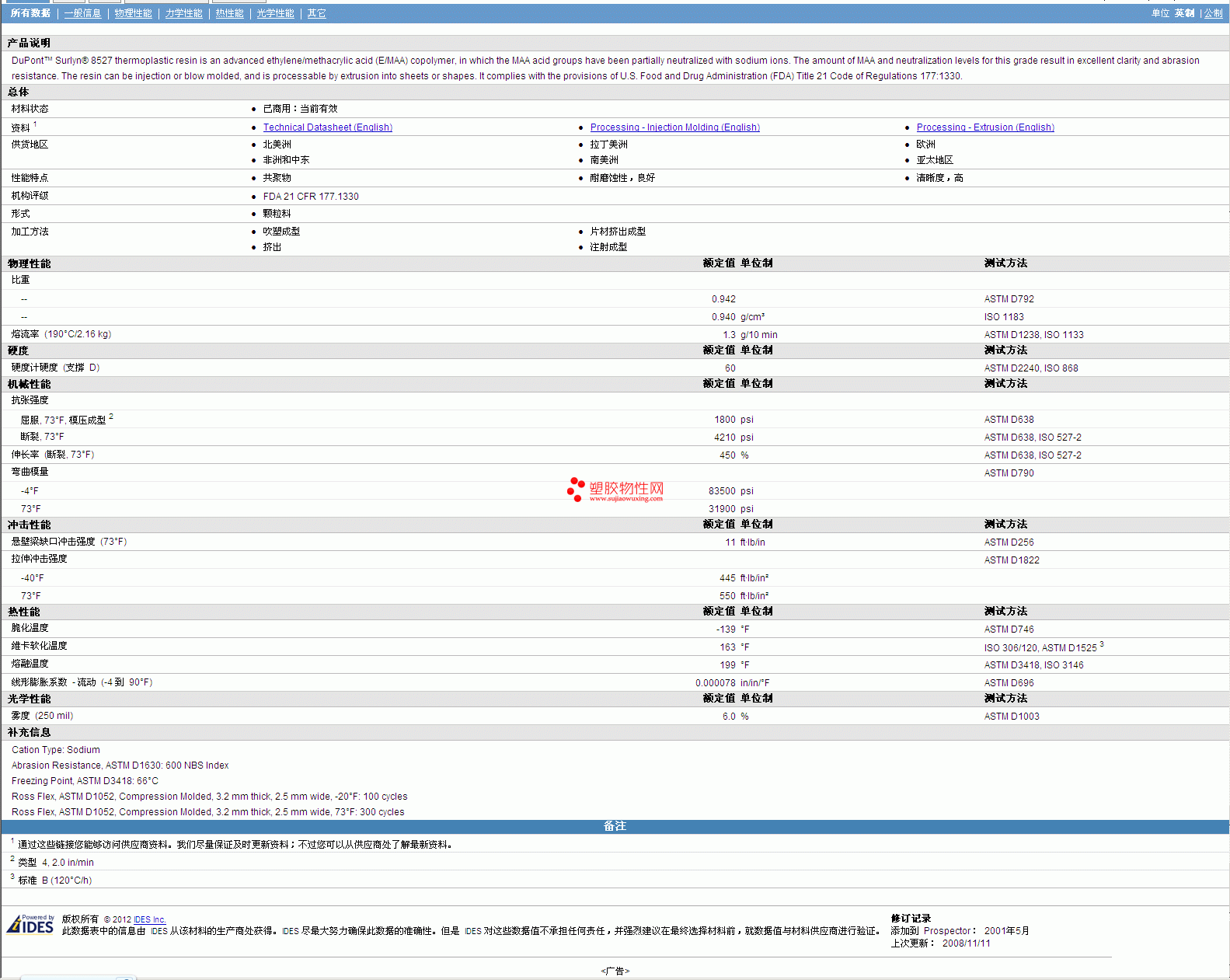
Task: Click the 83500 psi flexural modulus value
Action: (730, 491)
